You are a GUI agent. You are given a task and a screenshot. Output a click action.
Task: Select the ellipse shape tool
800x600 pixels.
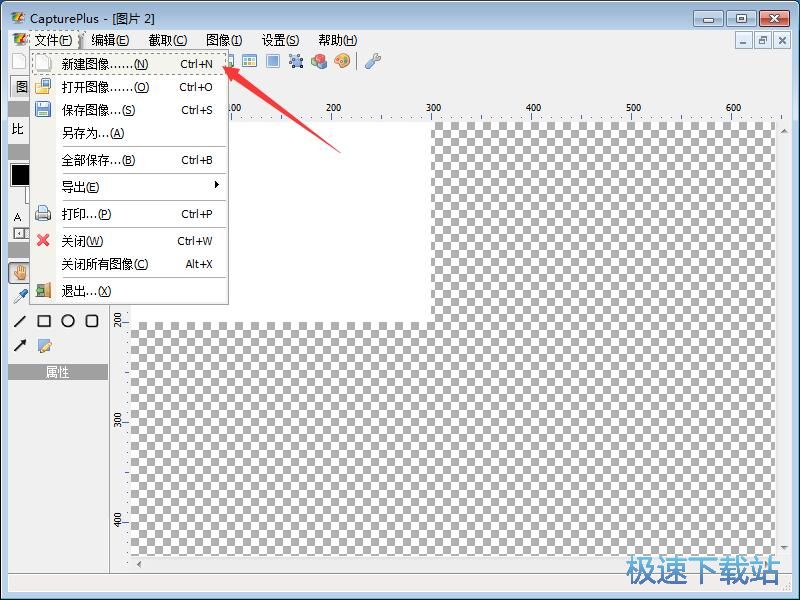68,321
